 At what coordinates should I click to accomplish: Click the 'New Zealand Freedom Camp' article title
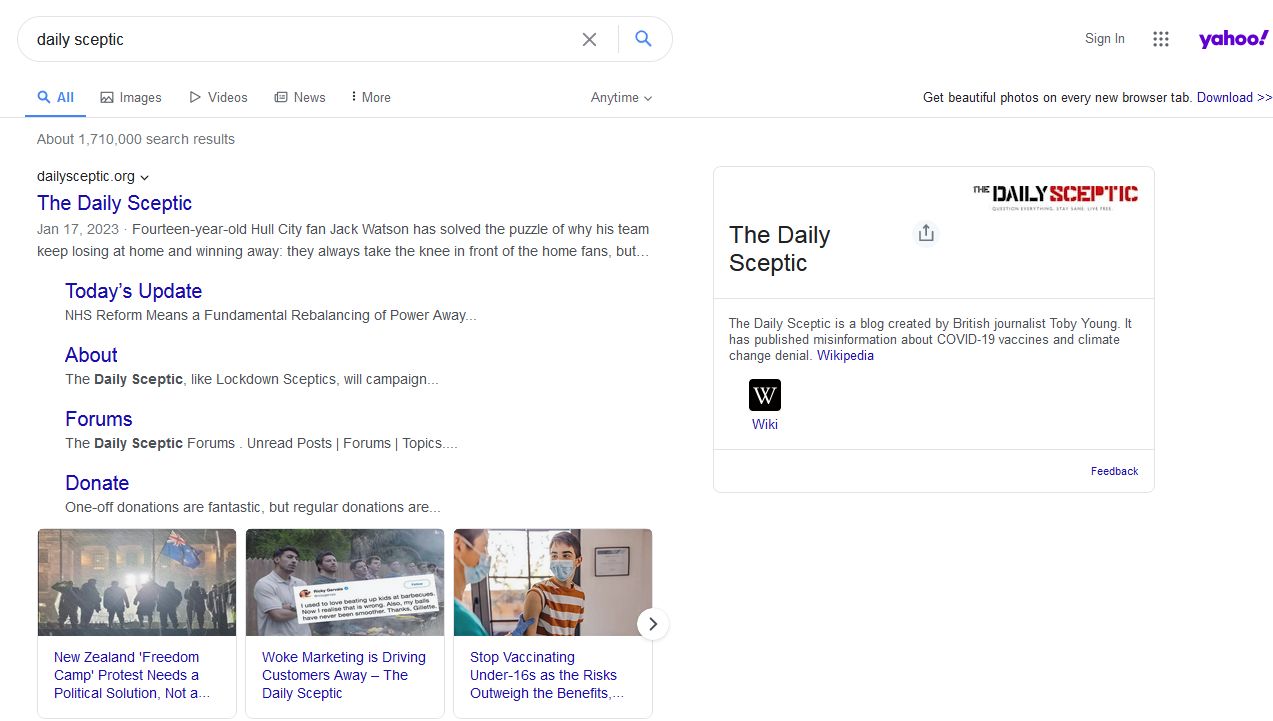point(132,675)
